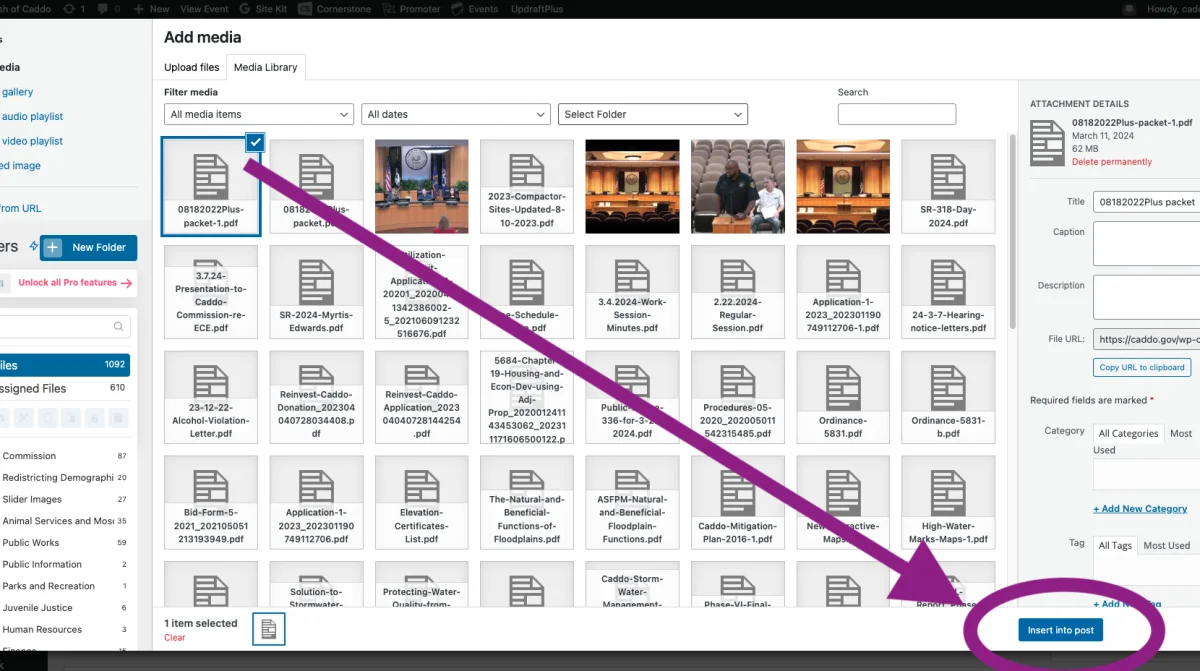The image size is (1200, 671).
Task: Click the Events icon in admin bar
Action: 459,9
